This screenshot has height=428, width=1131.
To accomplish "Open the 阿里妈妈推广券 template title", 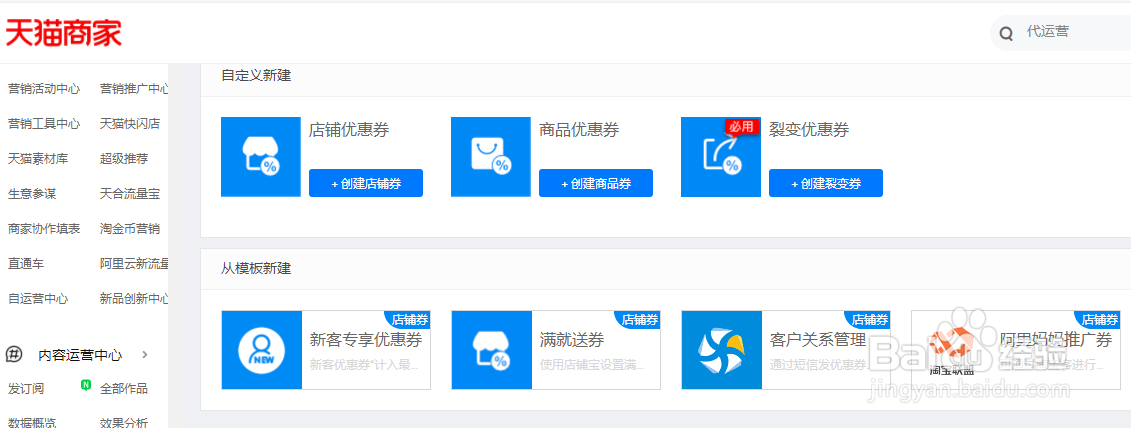I will (1056, 340).
